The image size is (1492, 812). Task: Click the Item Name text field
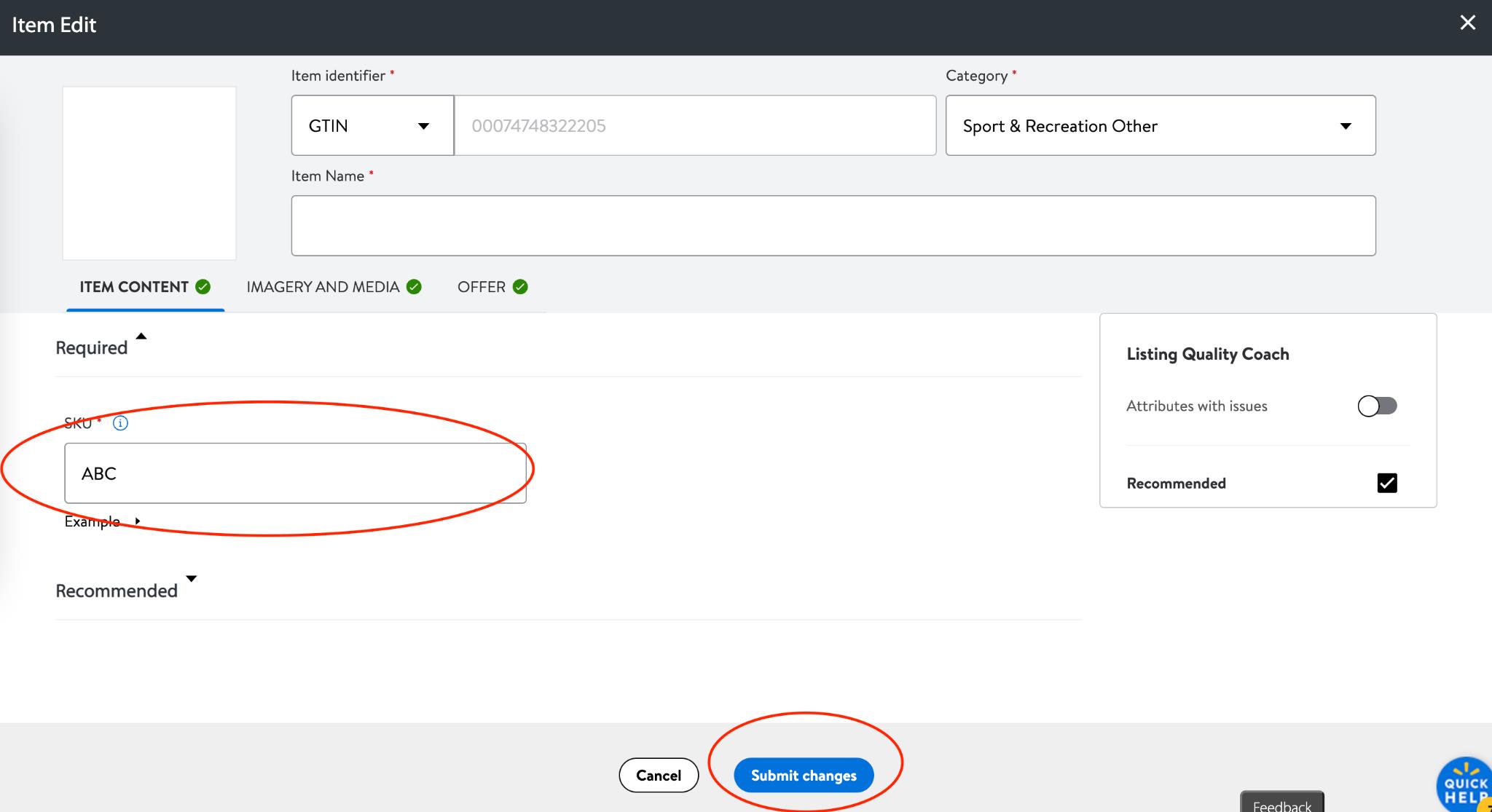click(x=833, y=226)
